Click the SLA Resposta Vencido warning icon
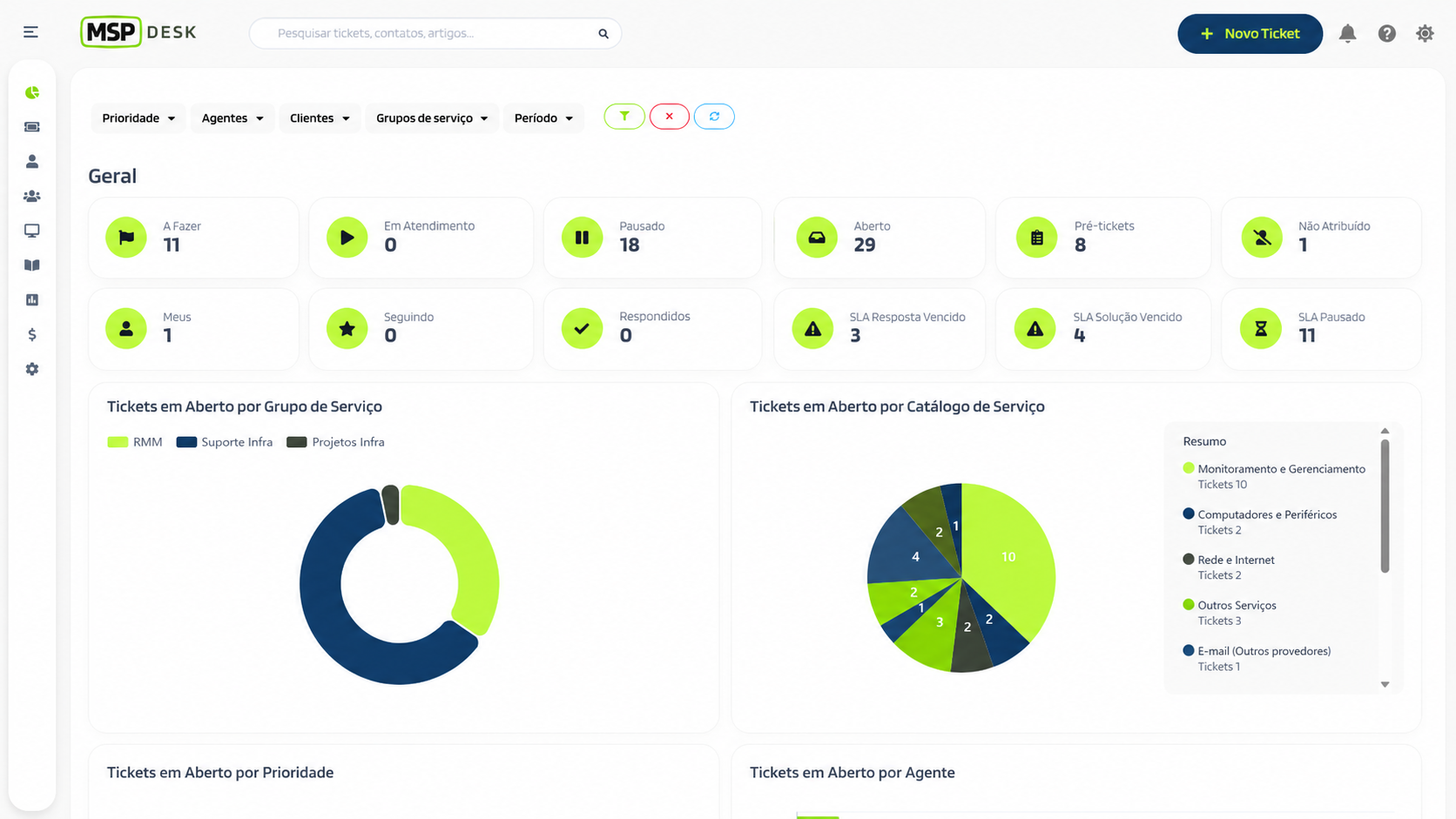This screenshot has width=1456, height=819. 812,329
